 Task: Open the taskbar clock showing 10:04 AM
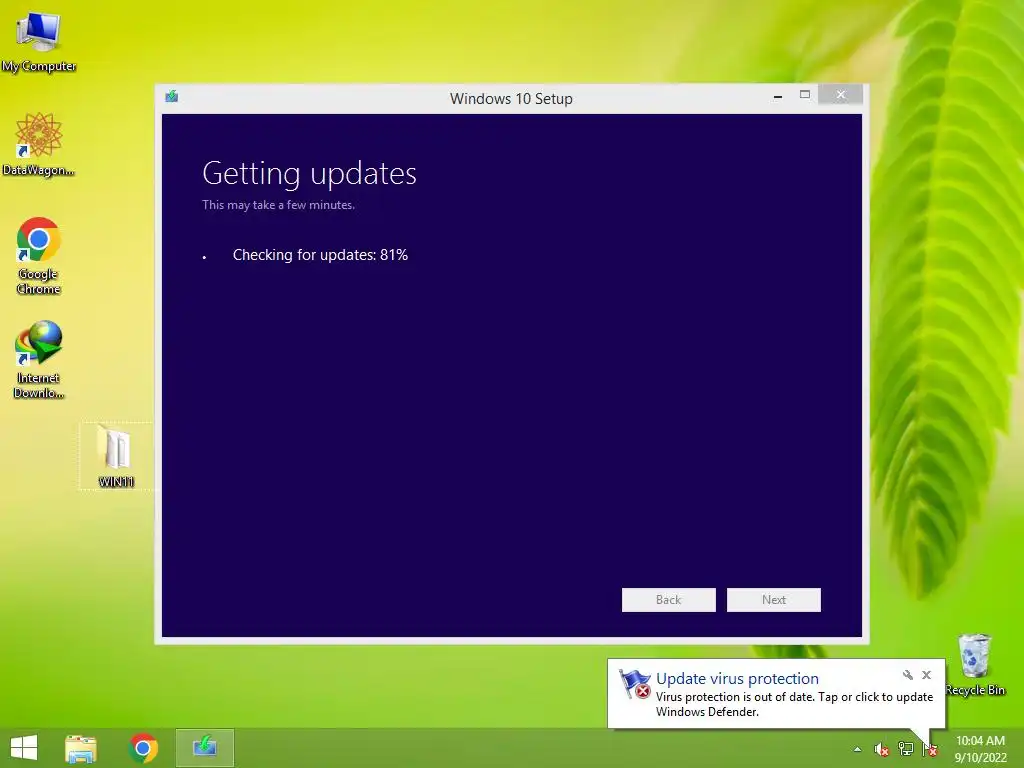pyautogui.click(x=980, y=748)
